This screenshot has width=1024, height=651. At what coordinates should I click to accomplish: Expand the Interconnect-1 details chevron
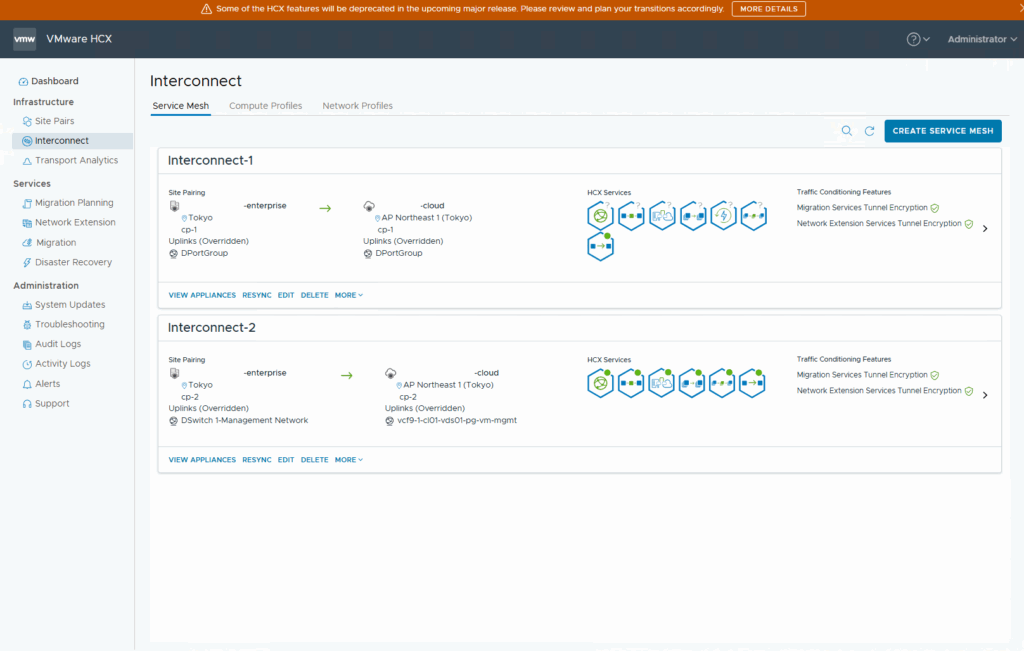[985, 229]
